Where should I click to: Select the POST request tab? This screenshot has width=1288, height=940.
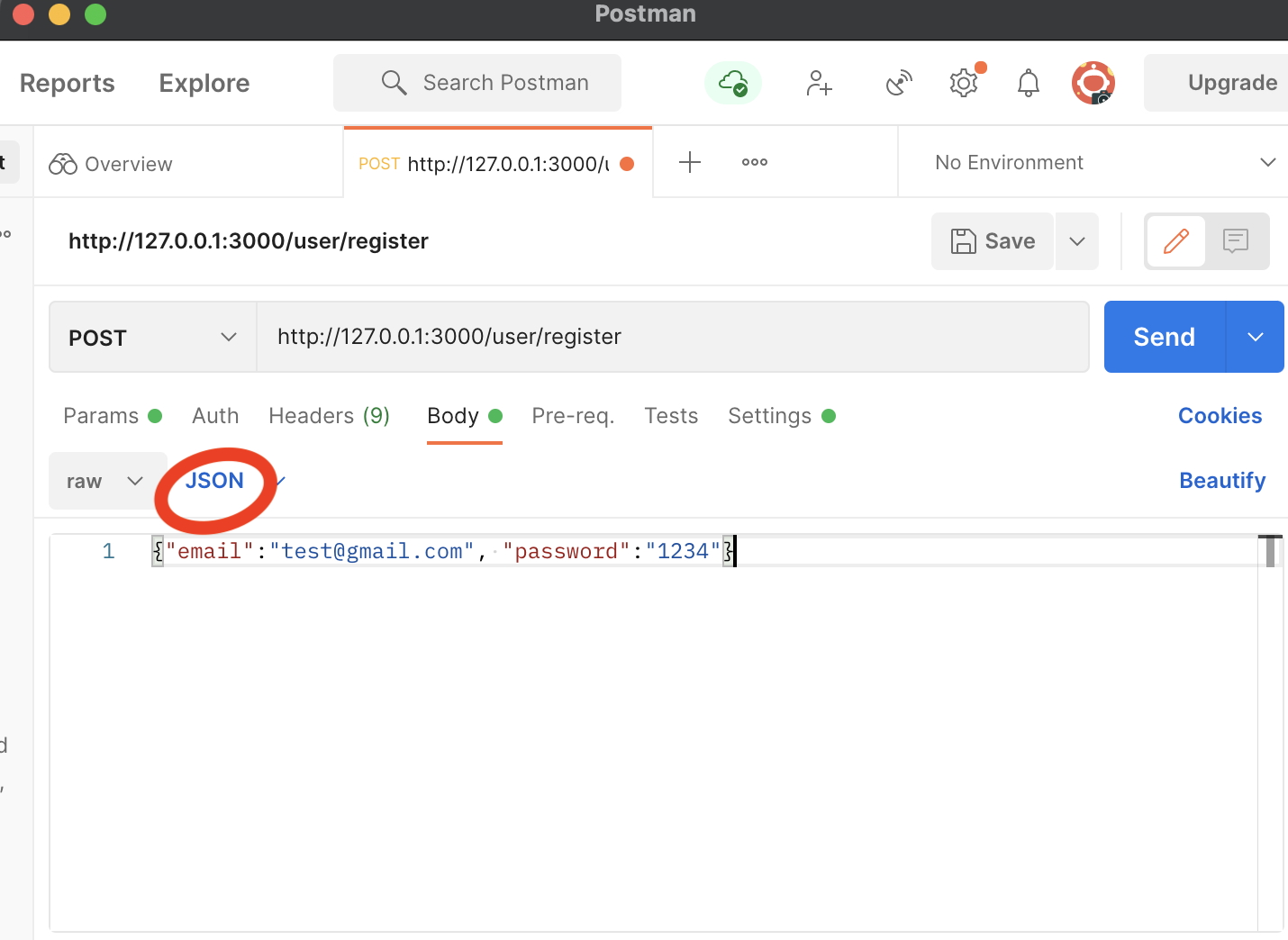(x=497, y=164)
